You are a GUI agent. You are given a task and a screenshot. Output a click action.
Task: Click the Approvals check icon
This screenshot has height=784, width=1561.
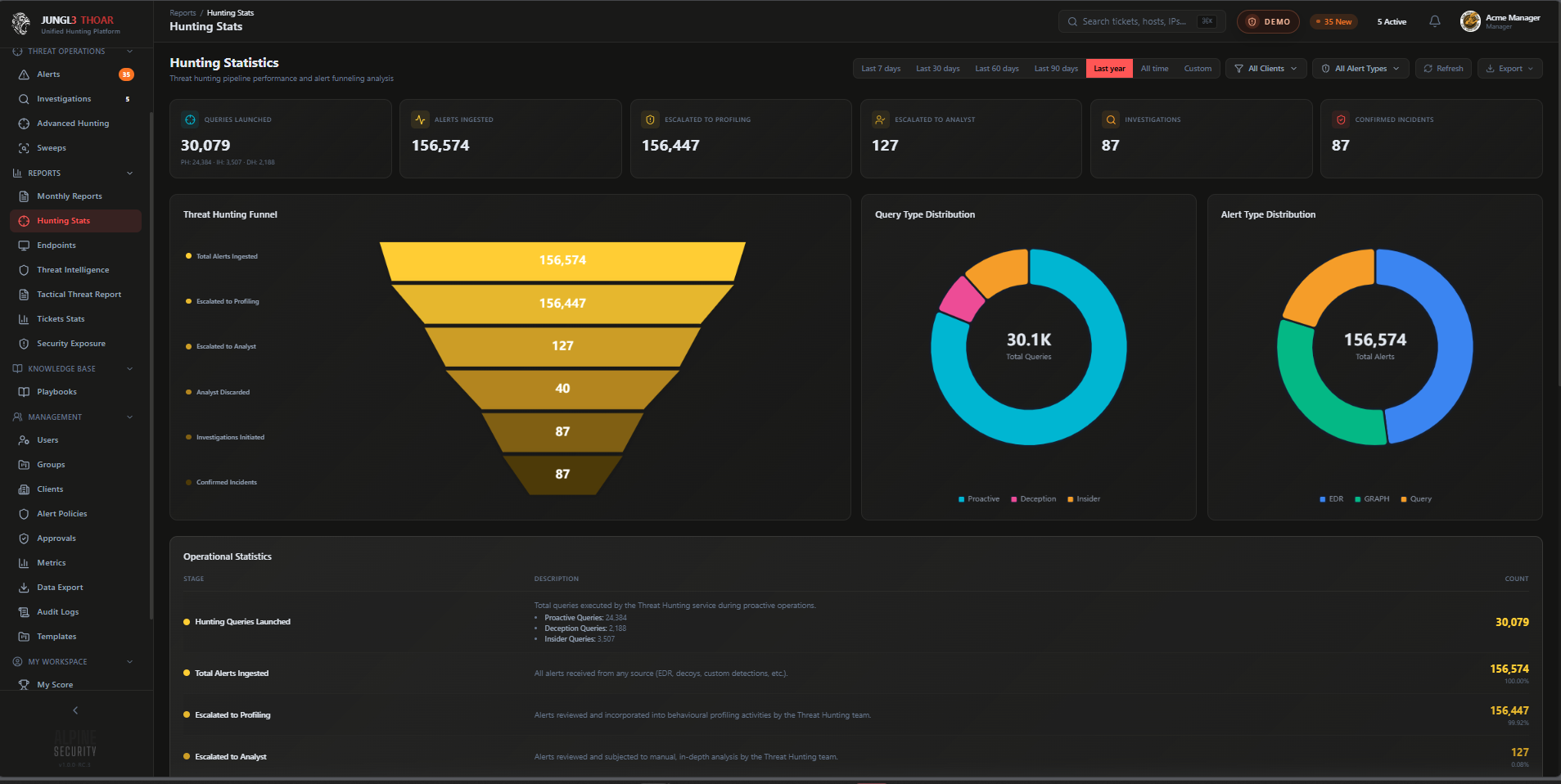[x=24, y=538]
